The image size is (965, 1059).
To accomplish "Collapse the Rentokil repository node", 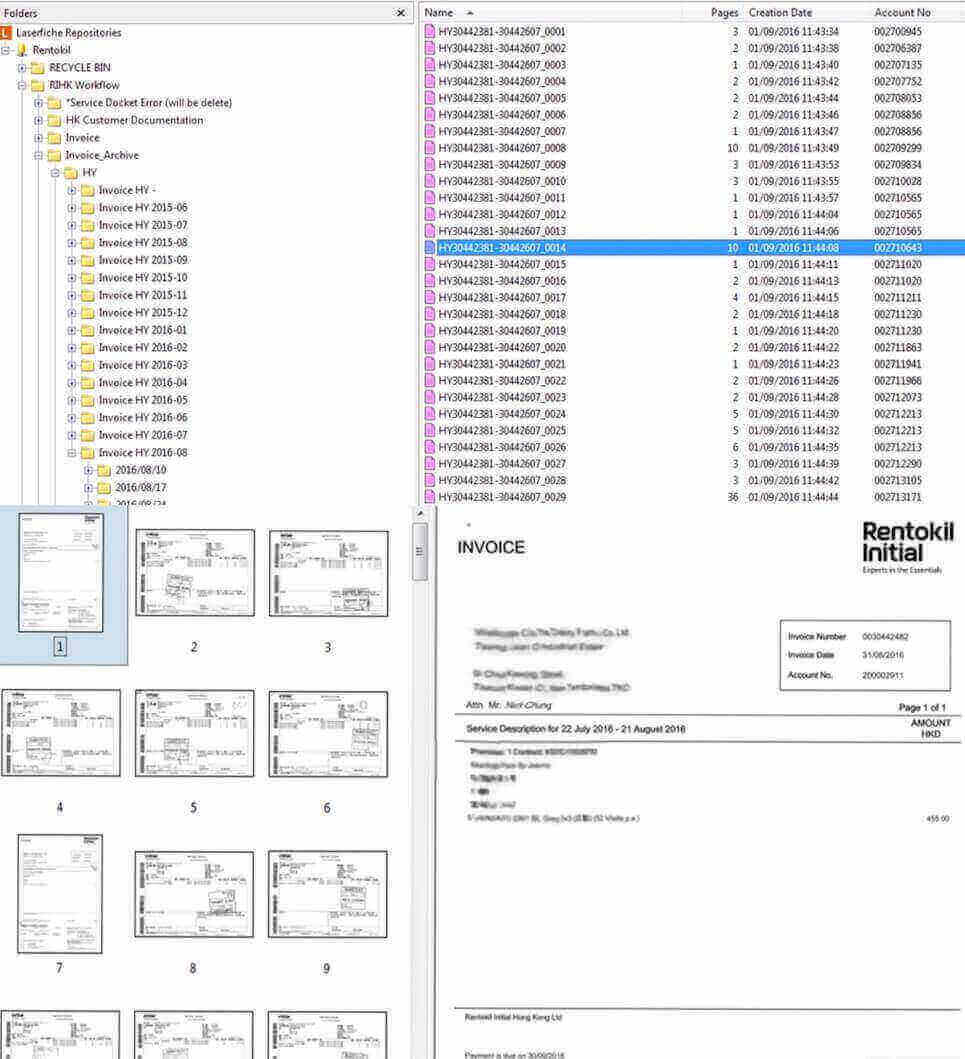I will pos(5,50).
